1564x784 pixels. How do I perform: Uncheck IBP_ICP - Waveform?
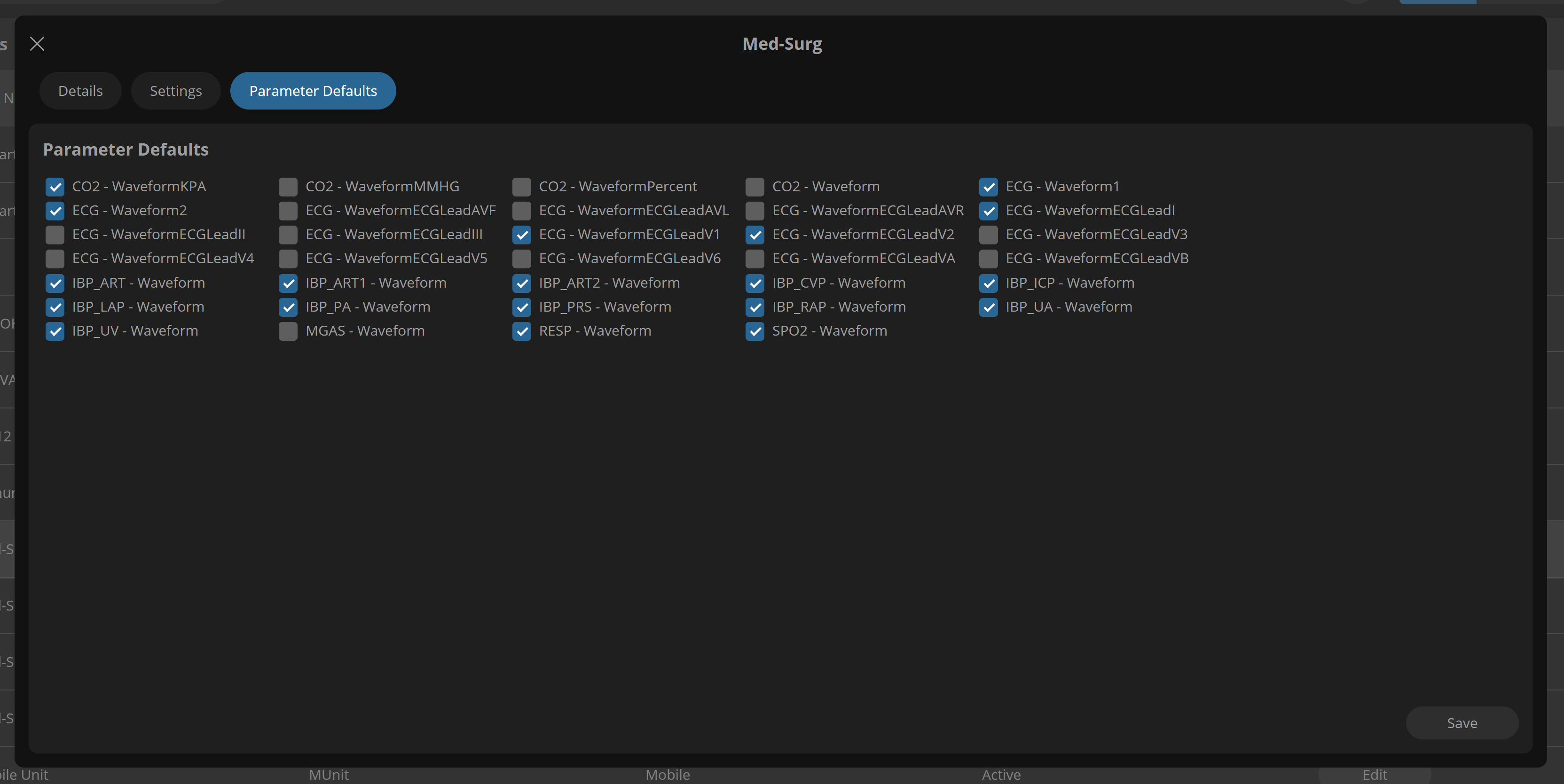(989, 283)
